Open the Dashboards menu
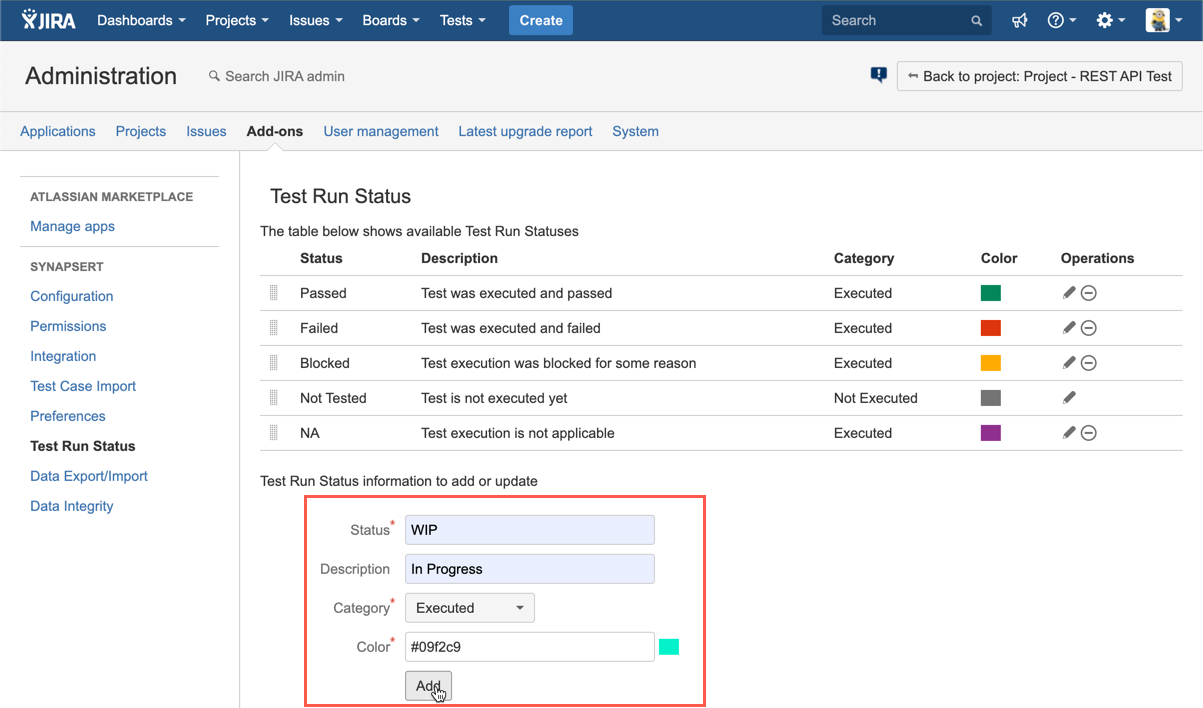This screenshot has width=1203, height=708. (141, 20)
